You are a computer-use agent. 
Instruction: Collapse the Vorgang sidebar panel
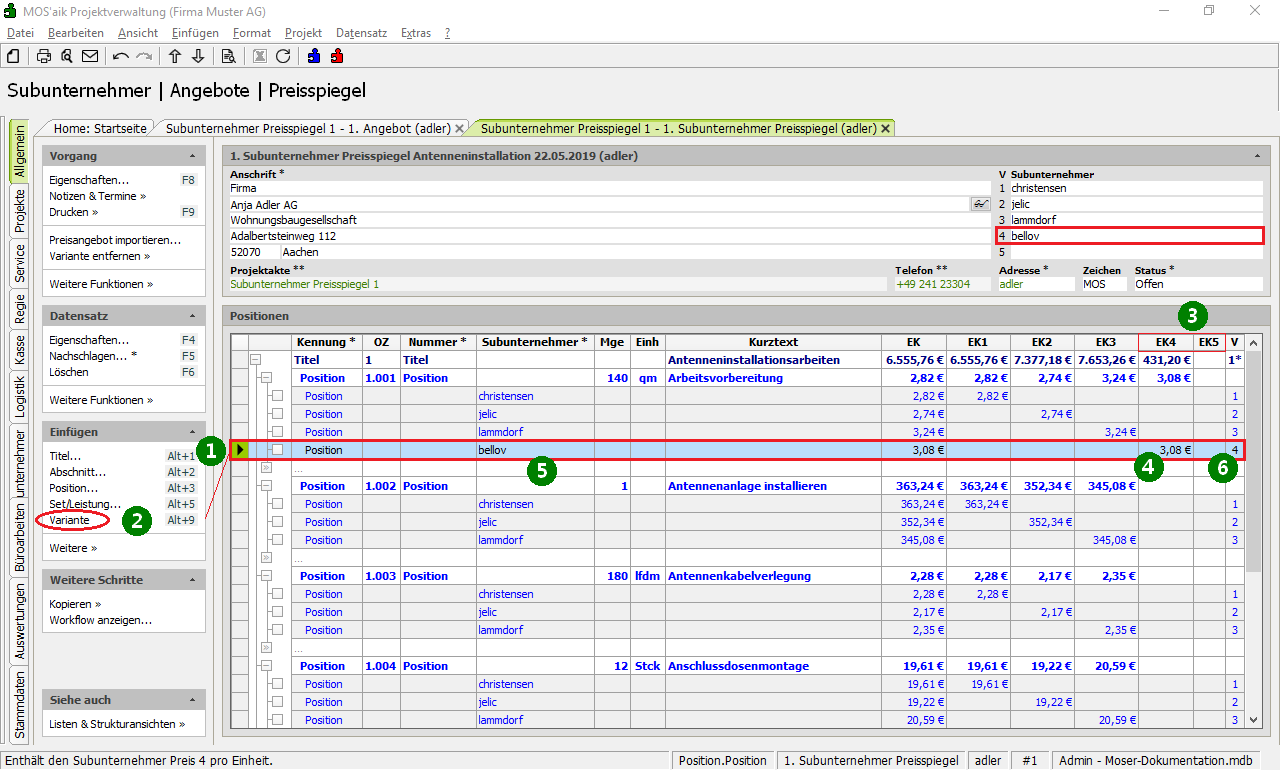[192, 157]
